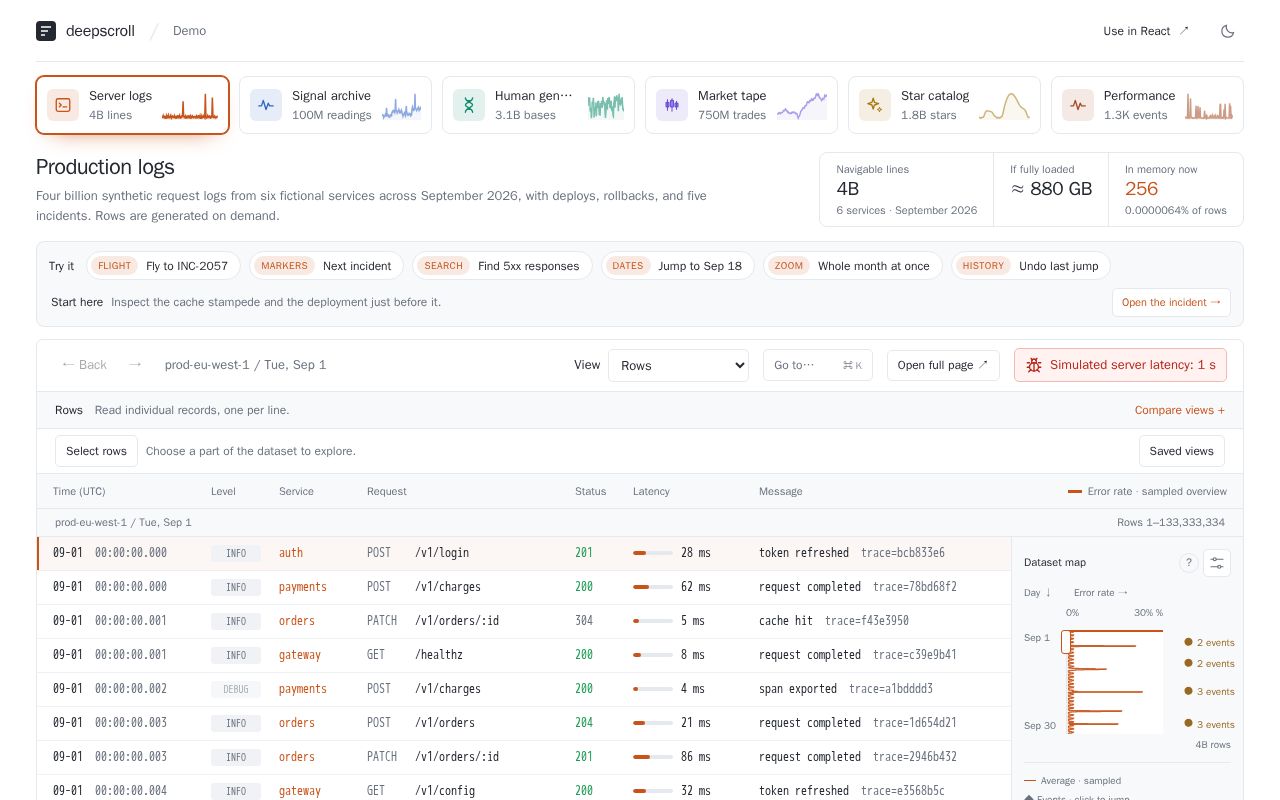
Task: Click the Server logs terminal icon
Action: pos(63,105)
